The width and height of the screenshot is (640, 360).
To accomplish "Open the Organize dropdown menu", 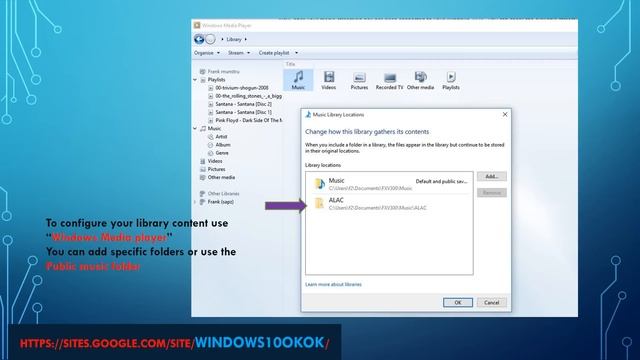I will 207,53.
